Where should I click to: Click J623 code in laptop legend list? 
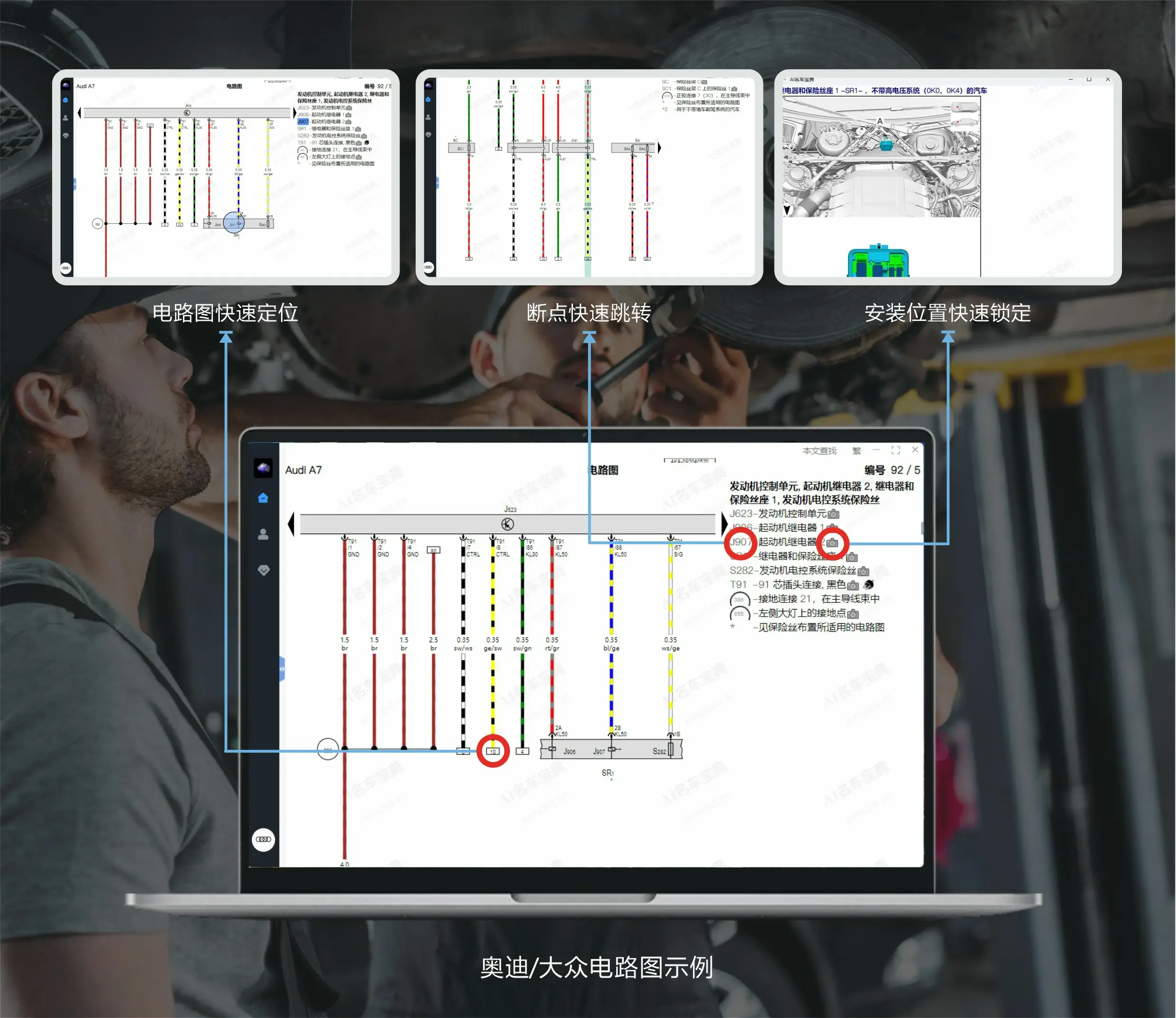tap(741, 514)
